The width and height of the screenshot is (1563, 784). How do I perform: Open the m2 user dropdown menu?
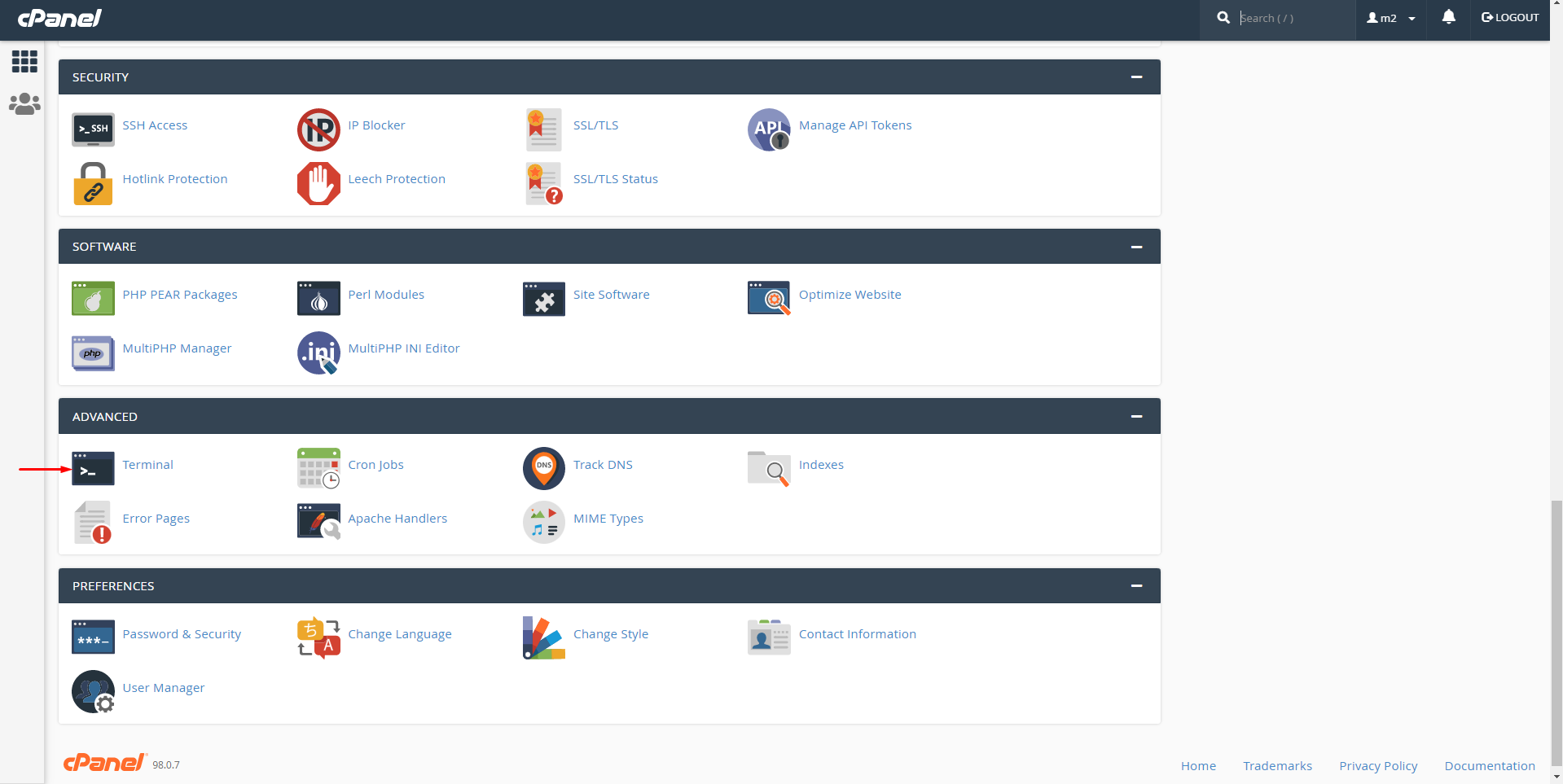pos(1390,18)
